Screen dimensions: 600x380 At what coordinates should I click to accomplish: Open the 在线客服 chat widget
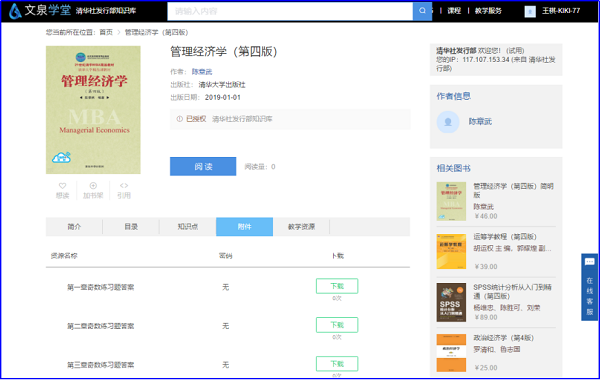click(x=589, y=287)
